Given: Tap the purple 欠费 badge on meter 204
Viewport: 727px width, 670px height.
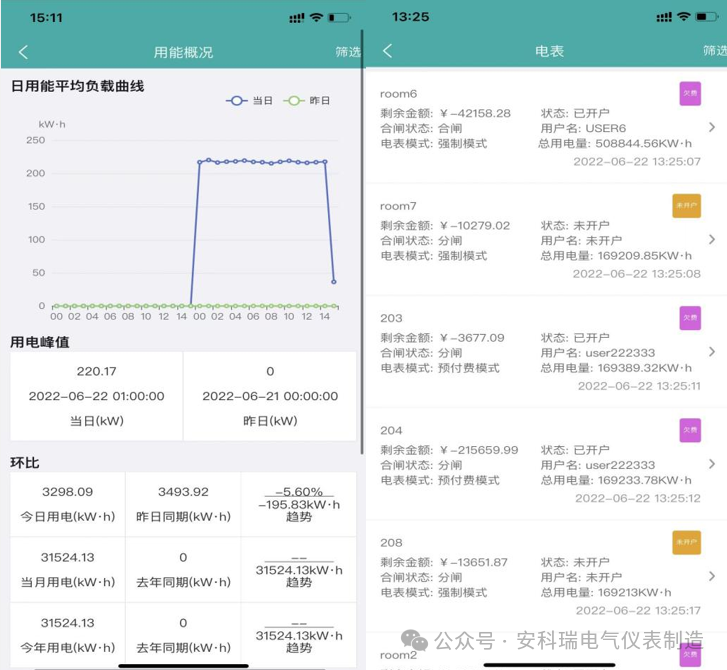Looking at the screenshot, I should click(x=690, y=430).
